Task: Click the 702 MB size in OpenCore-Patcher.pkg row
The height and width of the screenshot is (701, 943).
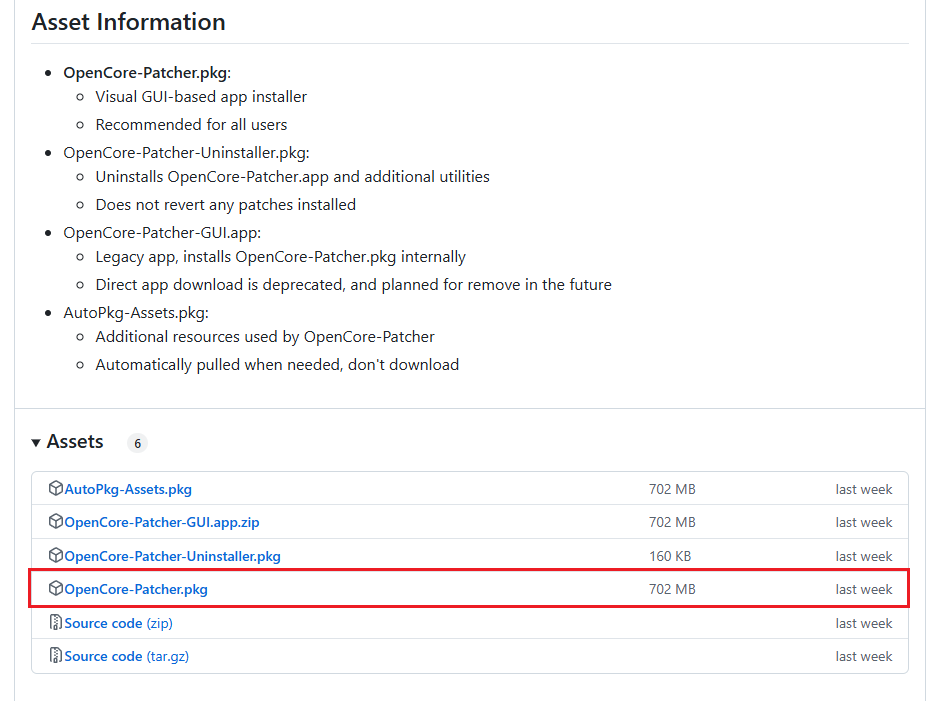Action: click(x=672, y=589)
